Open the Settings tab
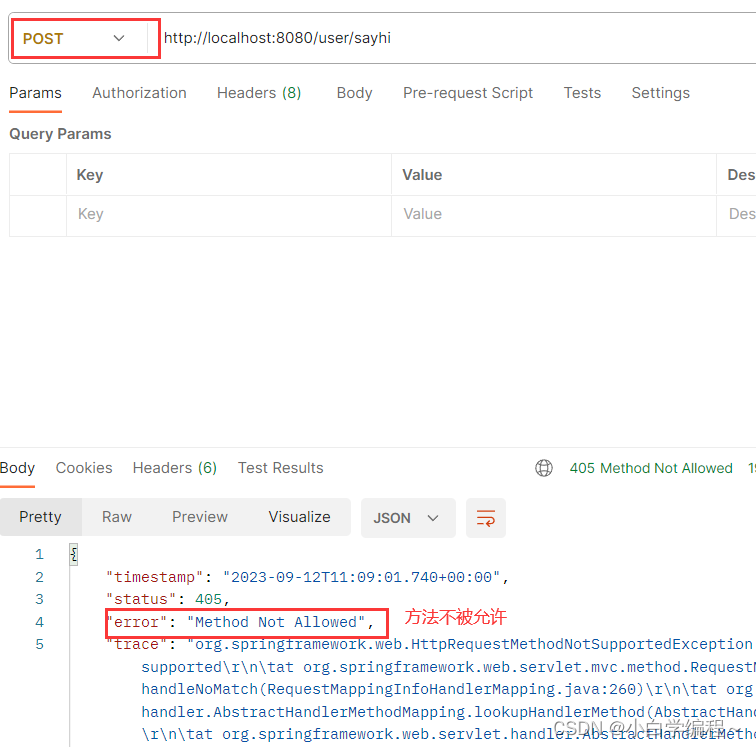756x747 pixels. point(661,93)
